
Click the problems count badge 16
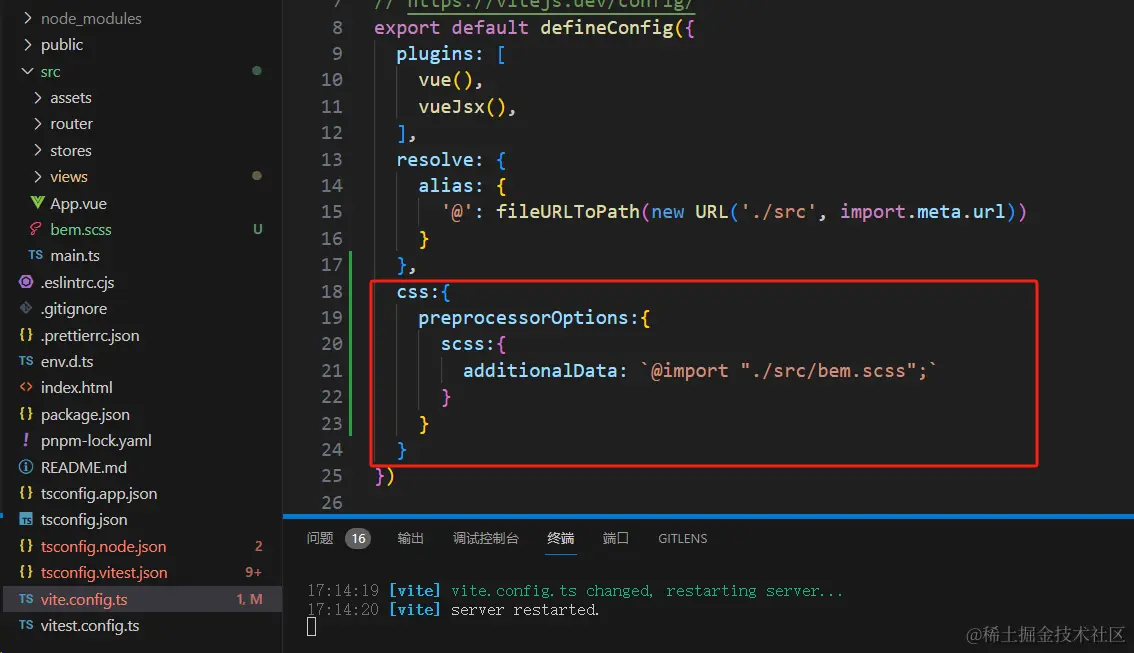click(358, 538)
